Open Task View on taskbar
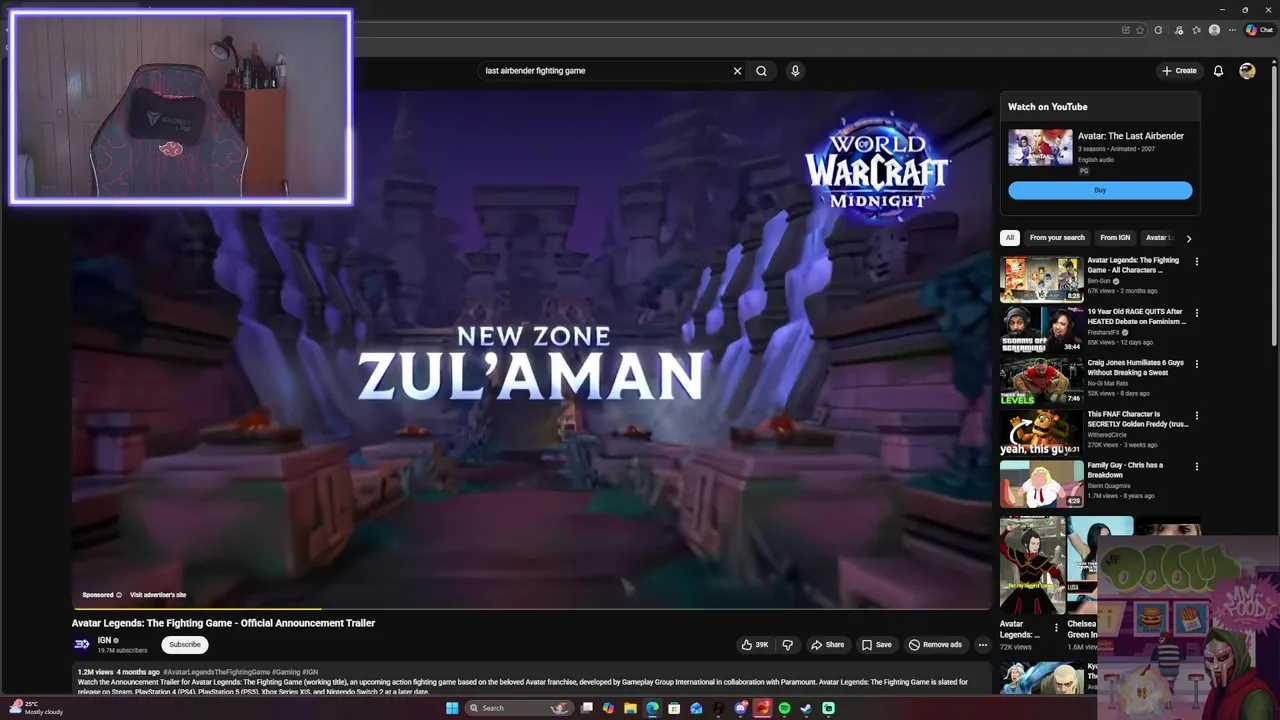The width and height of the screenshot is (1280, 720). 587,708
